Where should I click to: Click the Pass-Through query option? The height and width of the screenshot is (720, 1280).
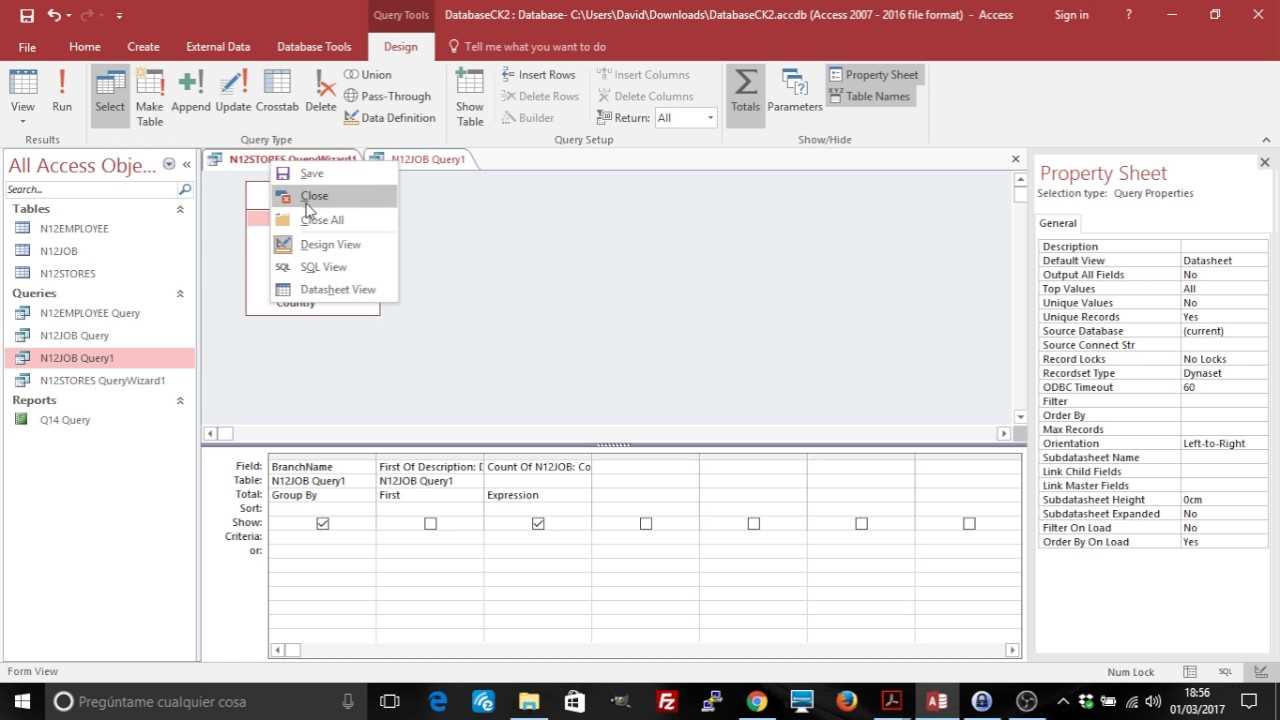387,96
